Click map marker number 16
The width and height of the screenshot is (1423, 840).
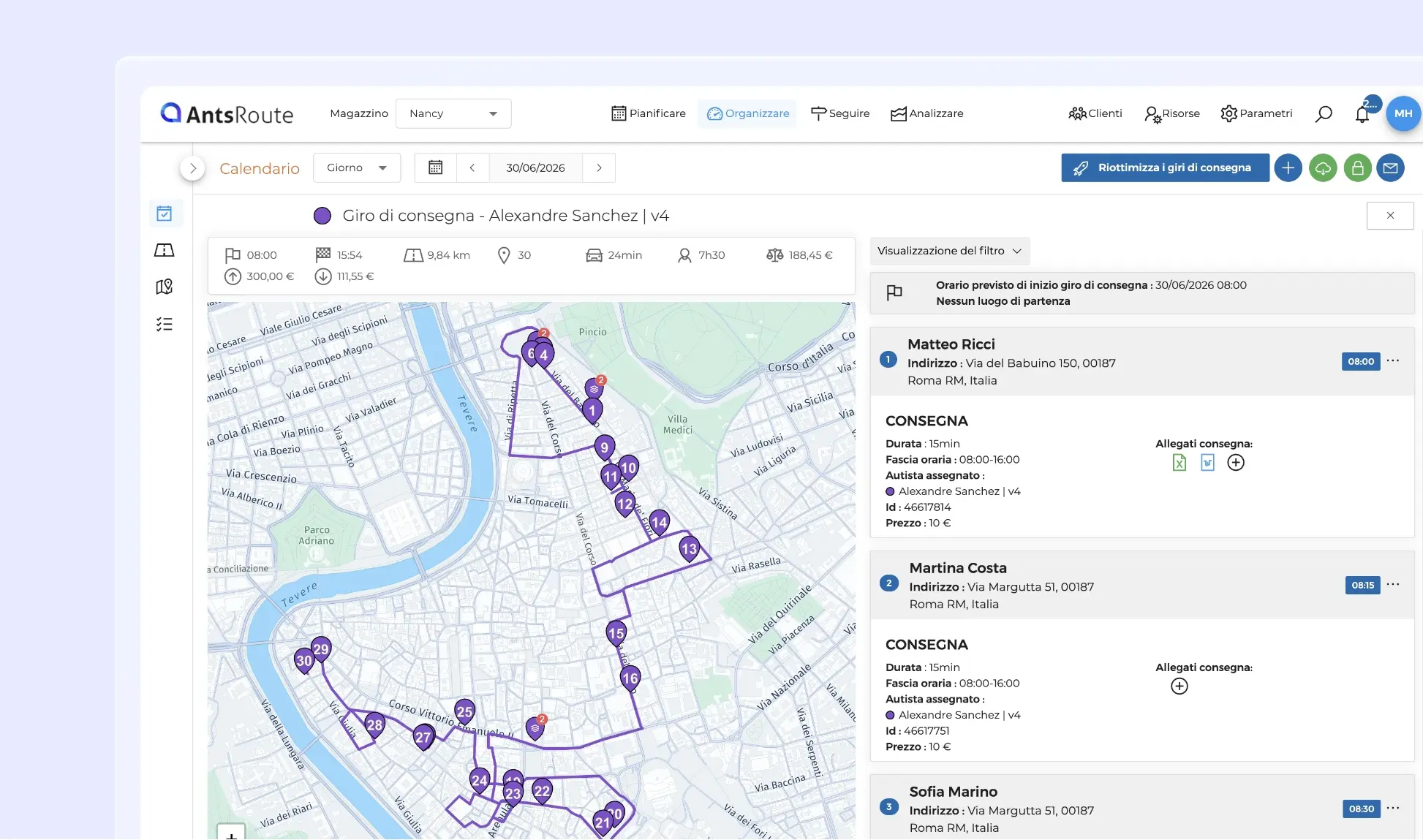(630, 678)
